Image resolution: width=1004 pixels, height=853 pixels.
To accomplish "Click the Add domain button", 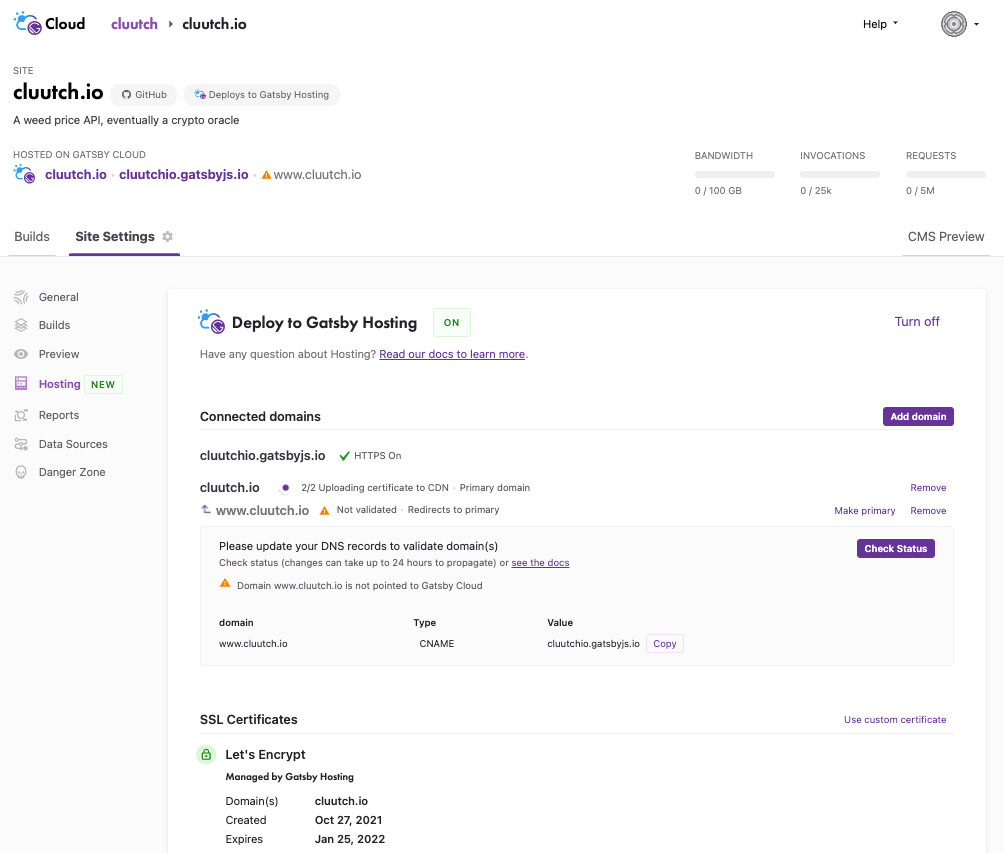I will point(918,416).
